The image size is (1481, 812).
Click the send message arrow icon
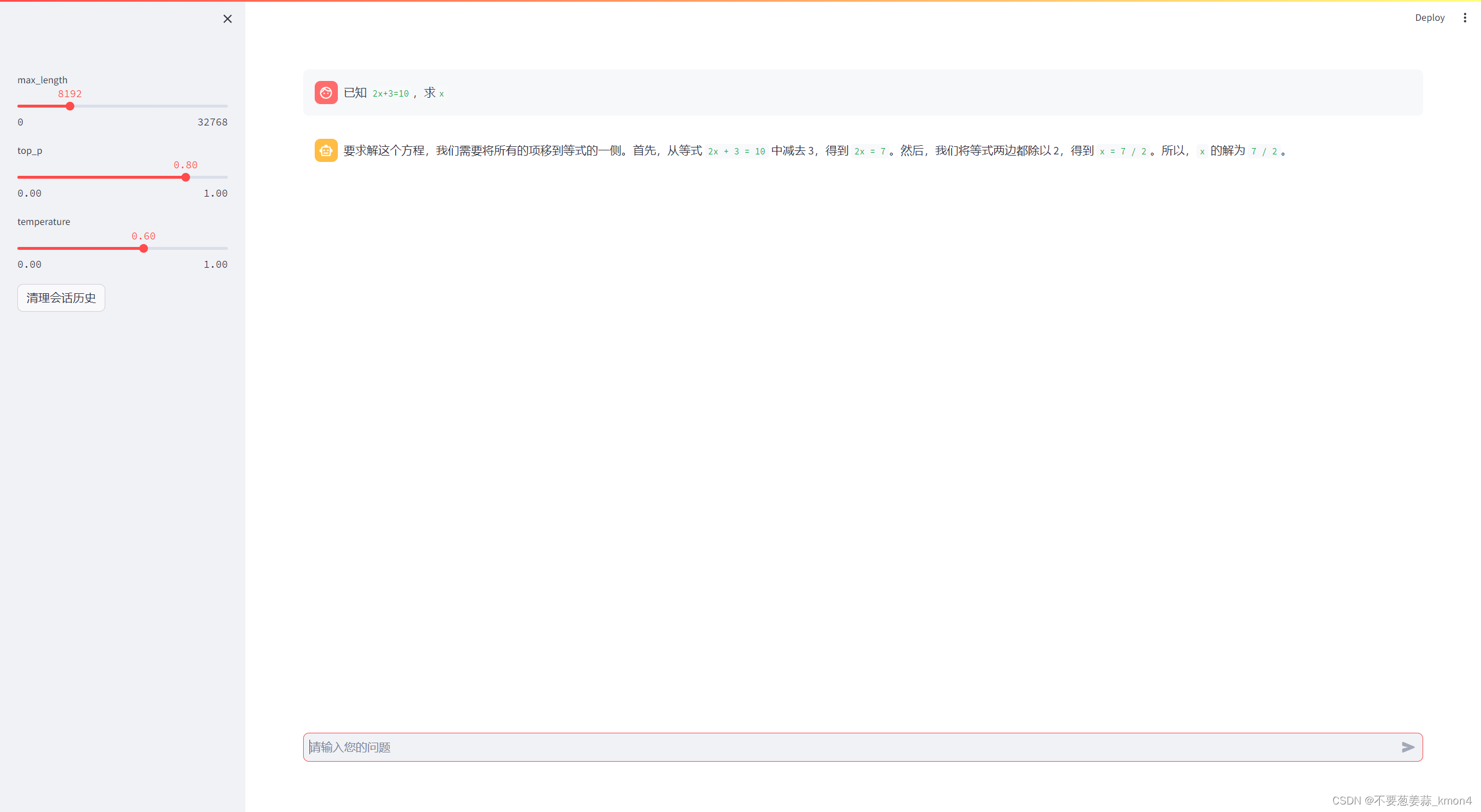click(1408, 747)
